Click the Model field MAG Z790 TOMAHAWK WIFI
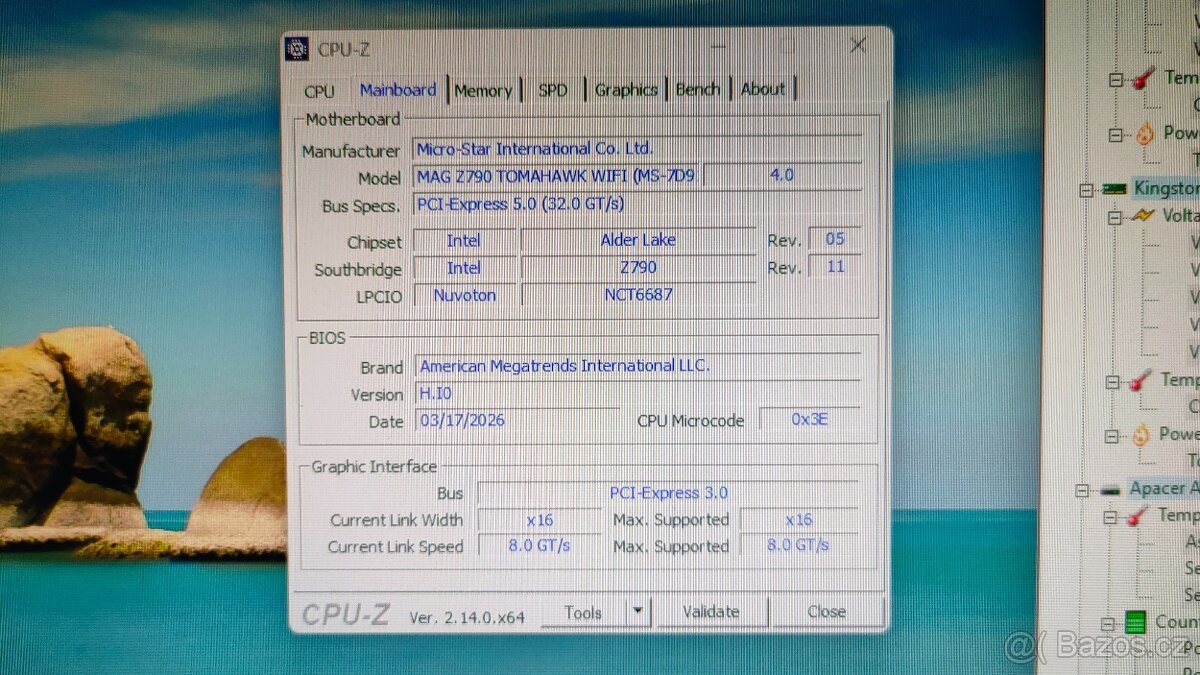 (558, 175)
